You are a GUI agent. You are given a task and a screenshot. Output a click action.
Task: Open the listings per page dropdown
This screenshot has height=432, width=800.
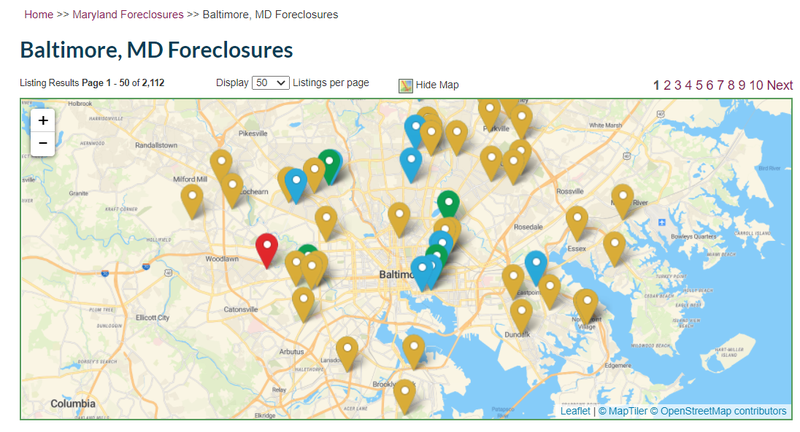tap(270, 83)
